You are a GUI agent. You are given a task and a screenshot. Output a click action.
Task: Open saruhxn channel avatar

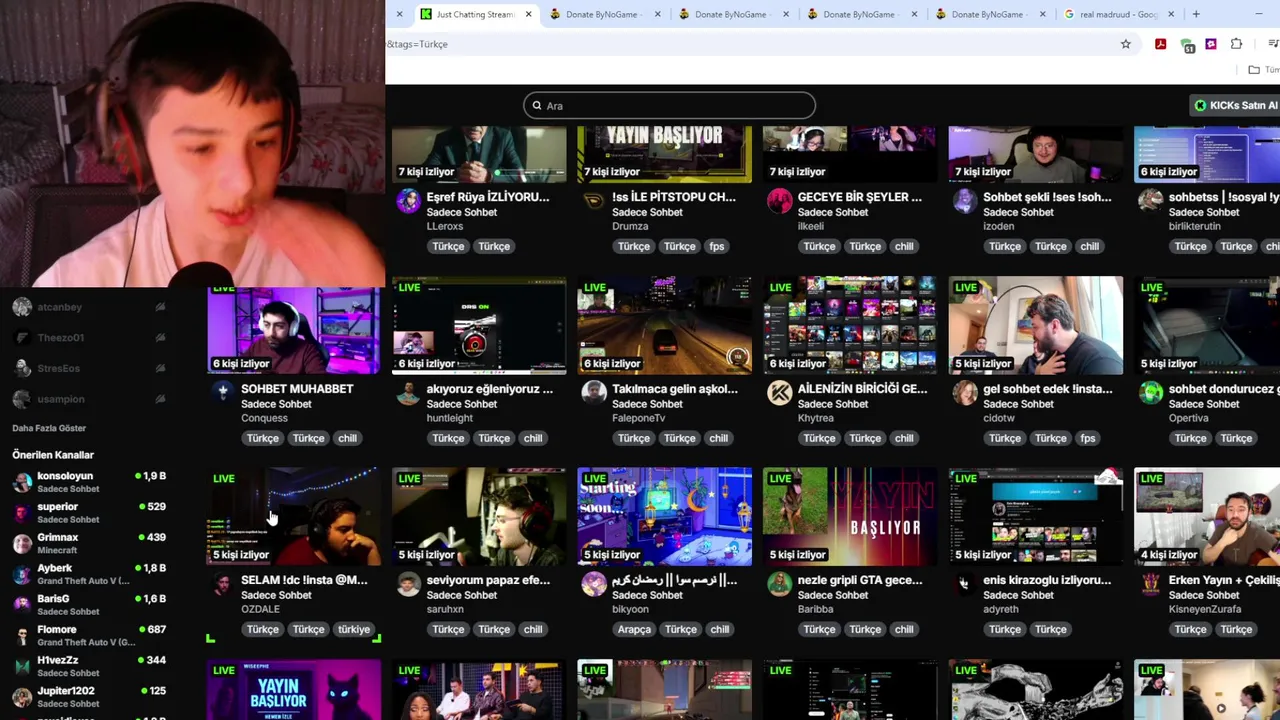(408, 584)
